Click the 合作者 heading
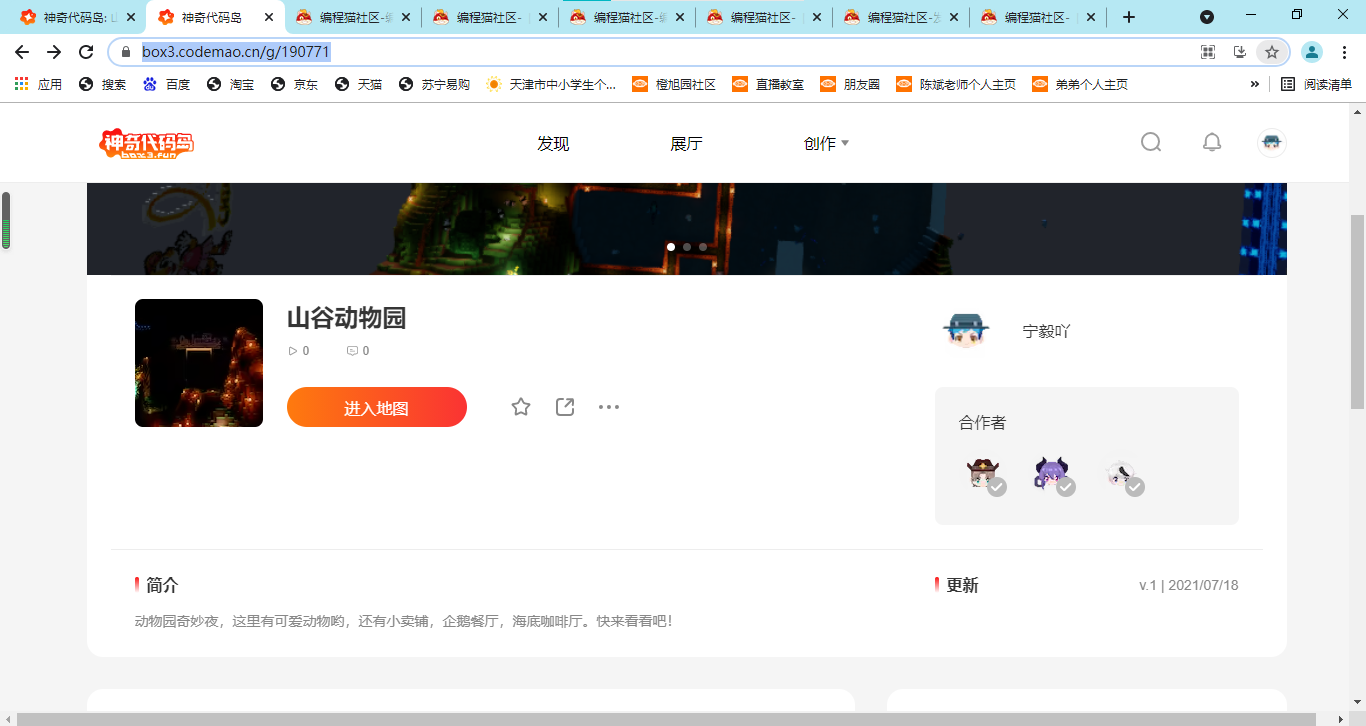The image size is (1366, 726). coord(982,423)
